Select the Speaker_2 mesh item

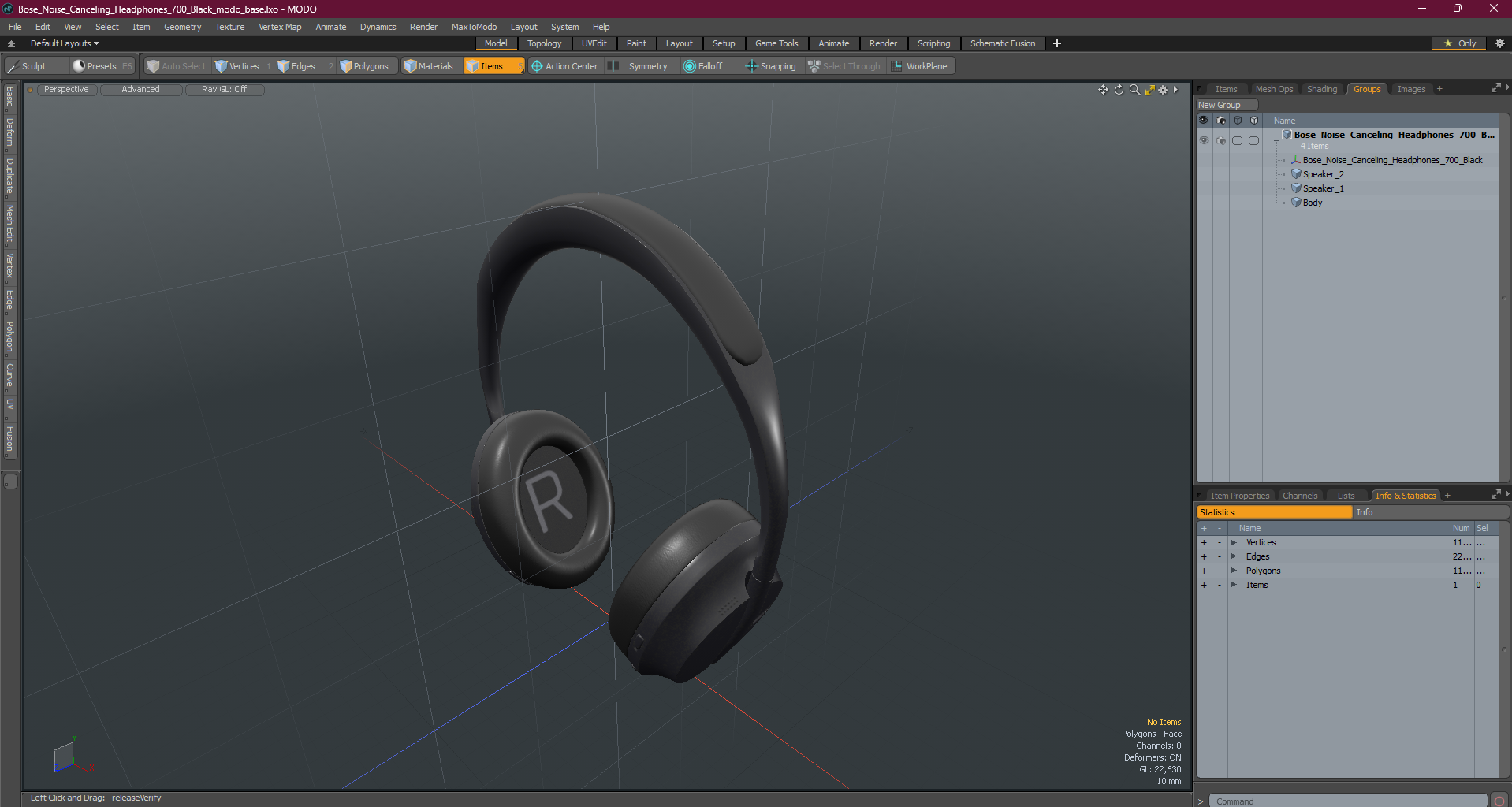point(1323,174)
